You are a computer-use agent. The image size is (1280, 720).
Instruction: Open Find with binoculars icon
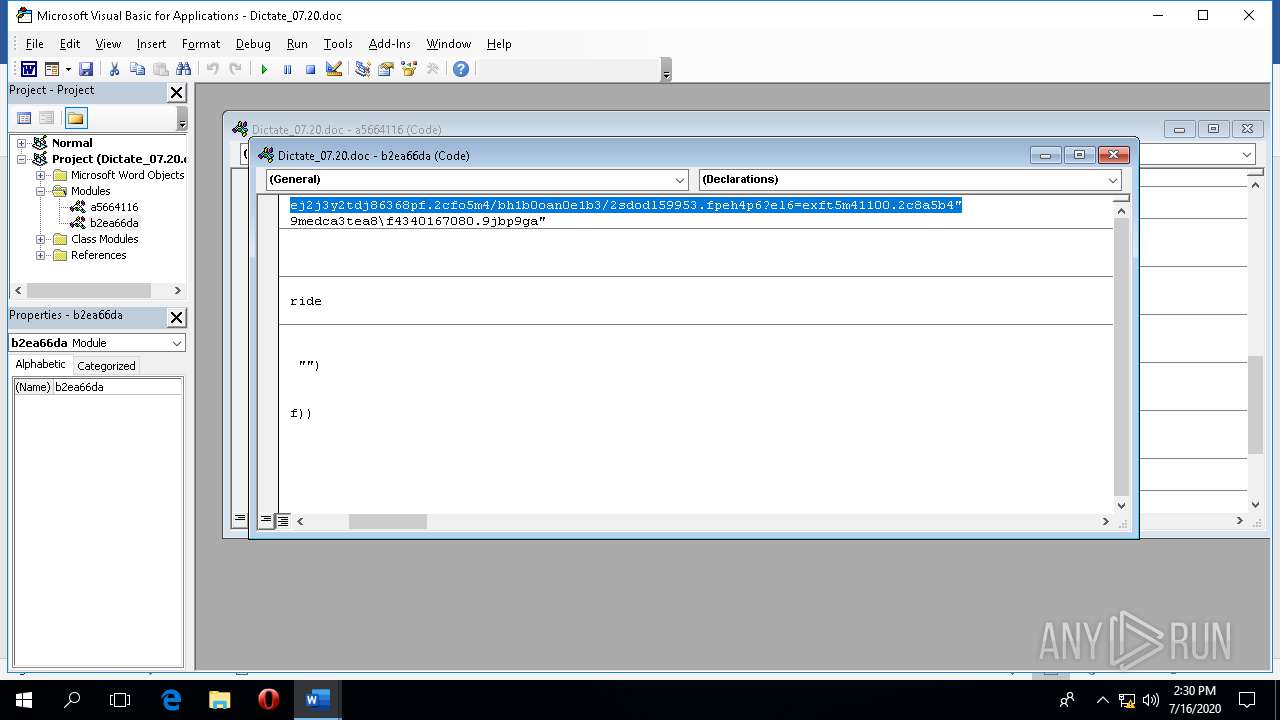[183, 69]
